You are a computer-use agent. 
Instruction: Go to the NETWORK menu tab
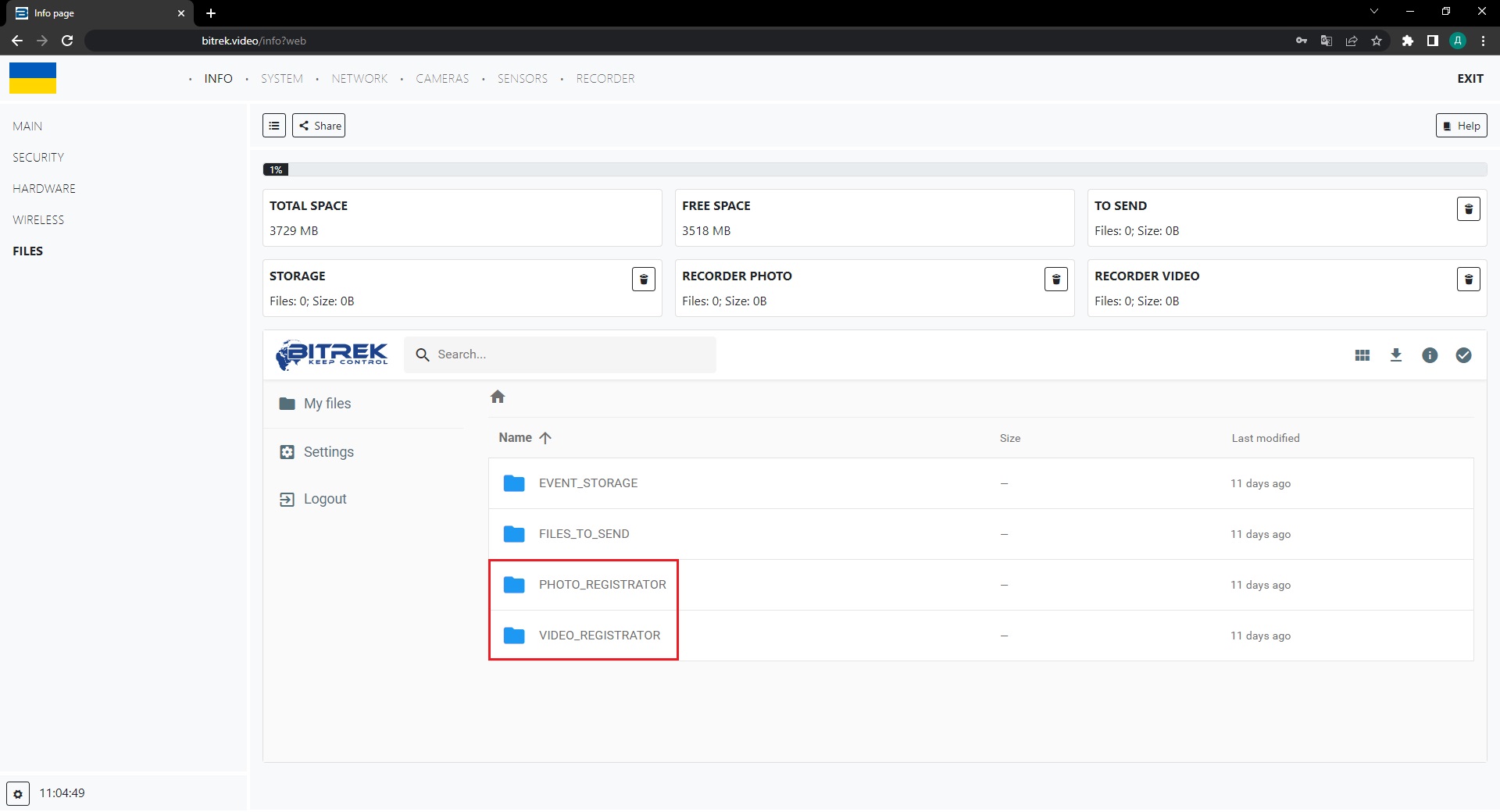(x=359, y=79)
